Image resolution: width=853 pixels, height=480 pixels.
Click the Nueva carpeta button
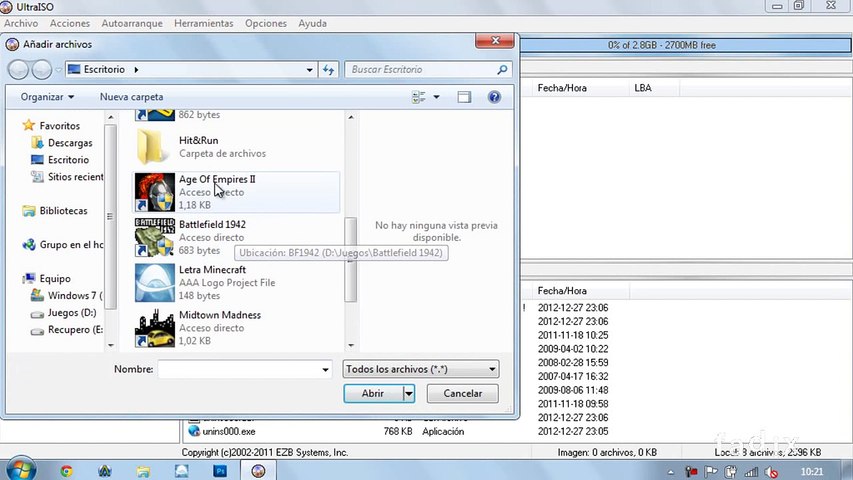(131, 97)
